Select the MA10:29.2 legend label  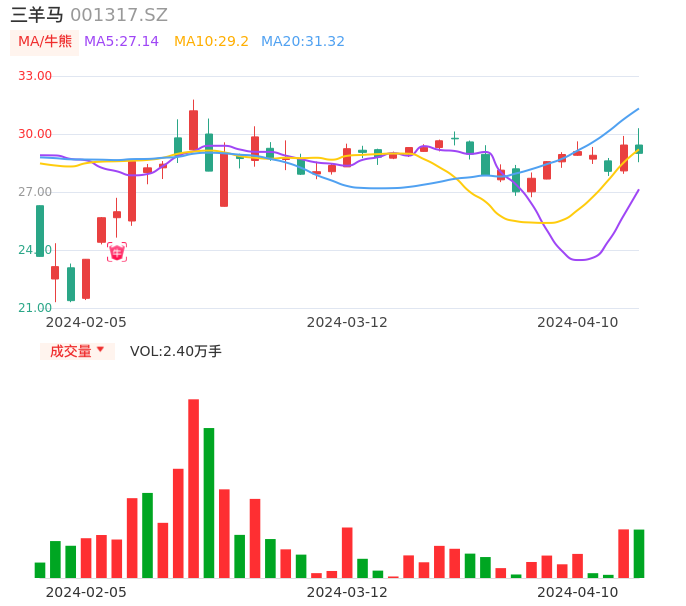pos(211,42)
